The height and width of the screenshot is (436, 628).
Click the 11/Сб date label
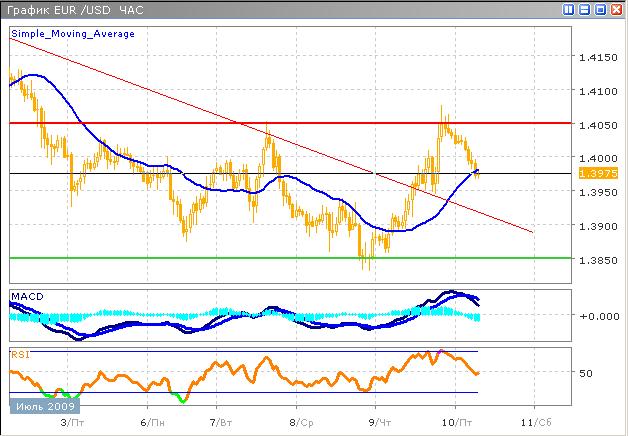click(x=536, y=422)
